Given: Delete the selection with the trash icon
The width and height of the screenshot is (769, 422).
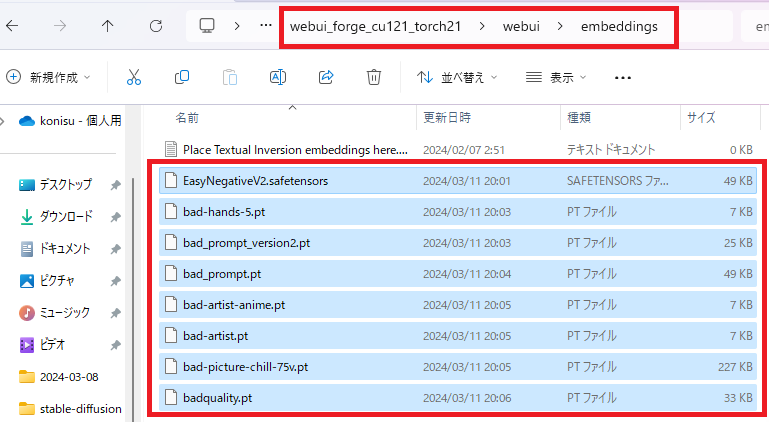Looking at the screenshot, I should (374, 77).
